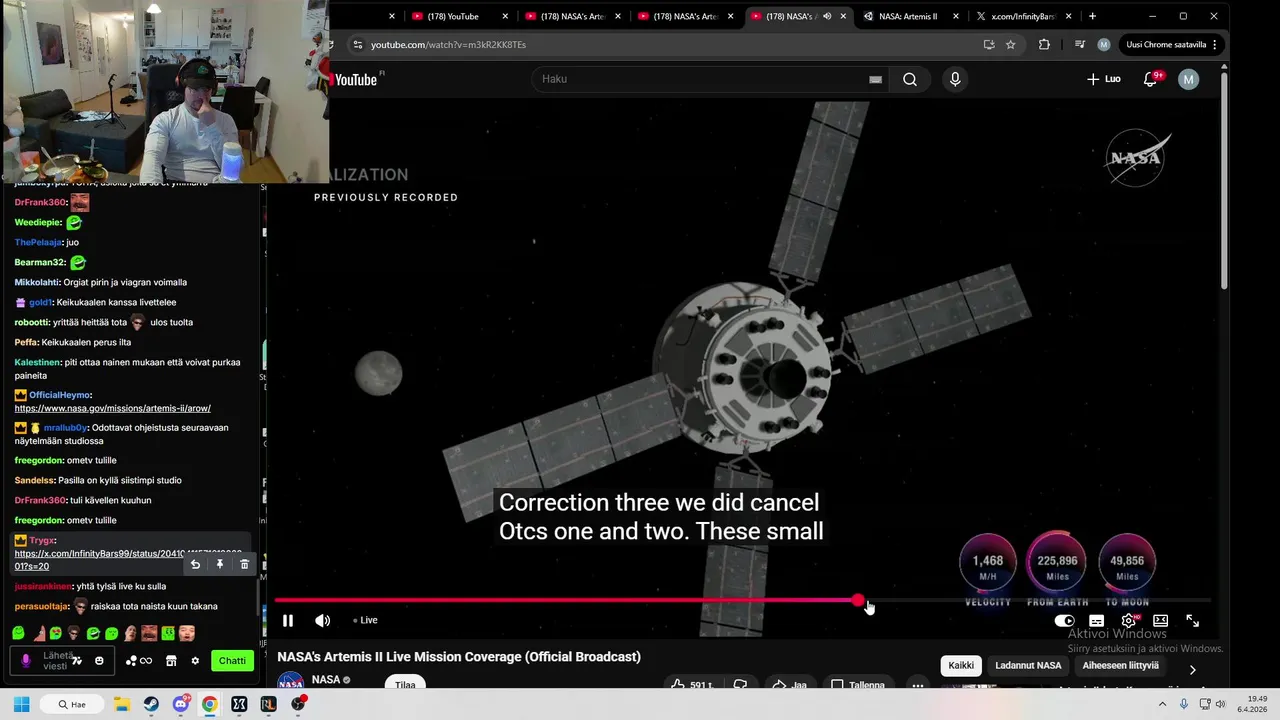
Task: Toggle the autoplay switch in player controls
Action: [1065, 621]
